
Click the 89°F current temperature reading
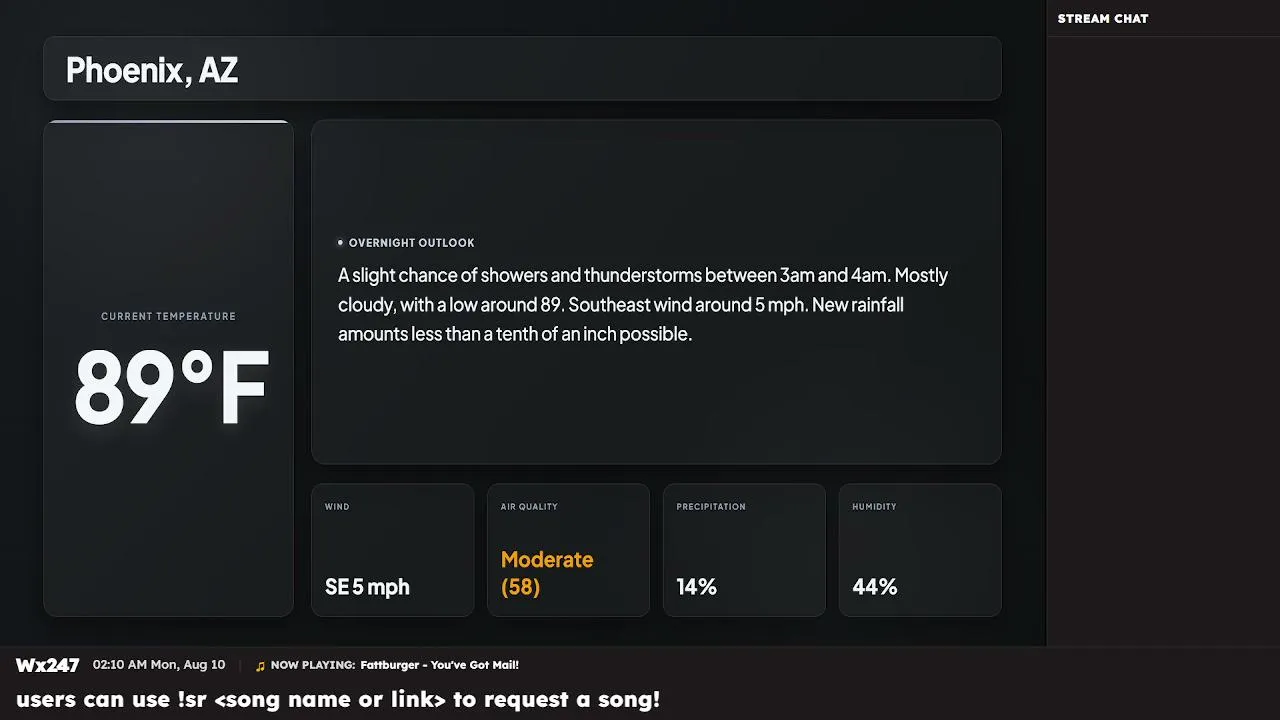[x=171, y=387]
